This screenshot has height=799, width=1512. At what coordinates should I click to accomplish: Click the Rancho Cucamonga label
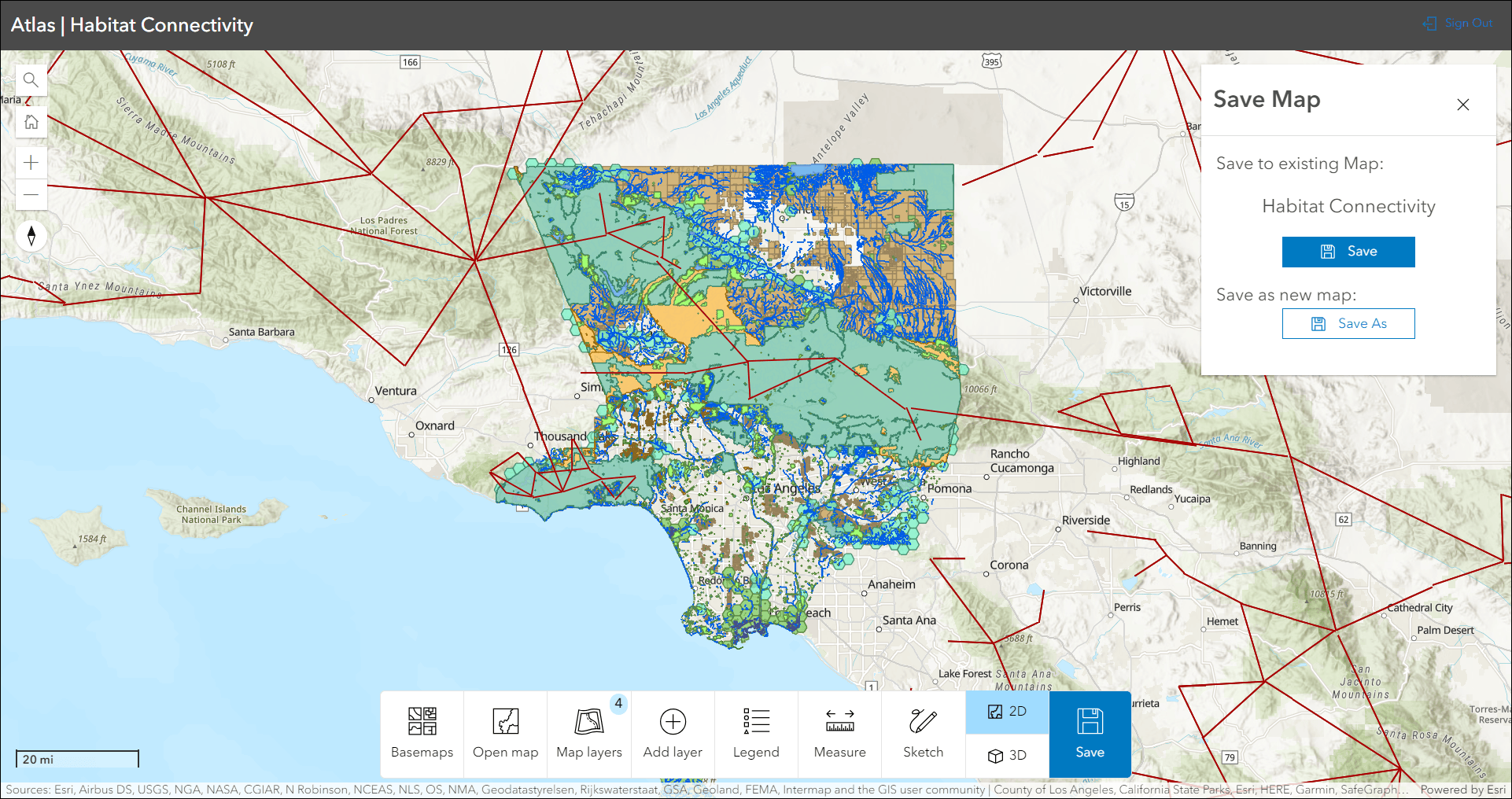click(x=1022, y=461)
